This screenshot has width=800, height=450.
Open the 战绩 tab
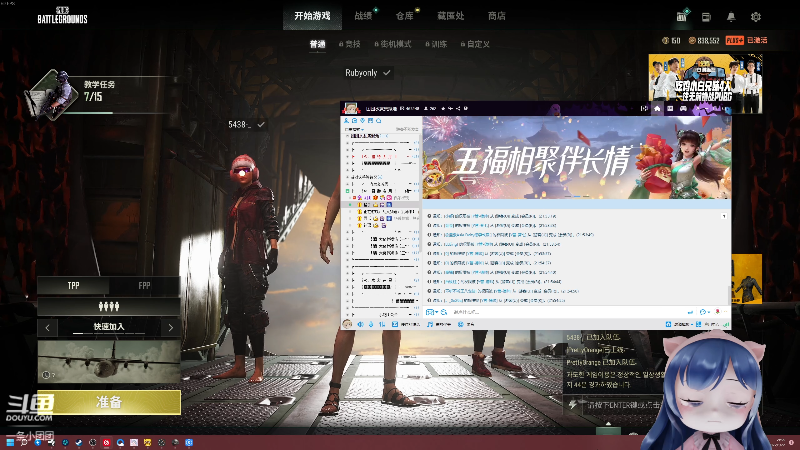364,16
